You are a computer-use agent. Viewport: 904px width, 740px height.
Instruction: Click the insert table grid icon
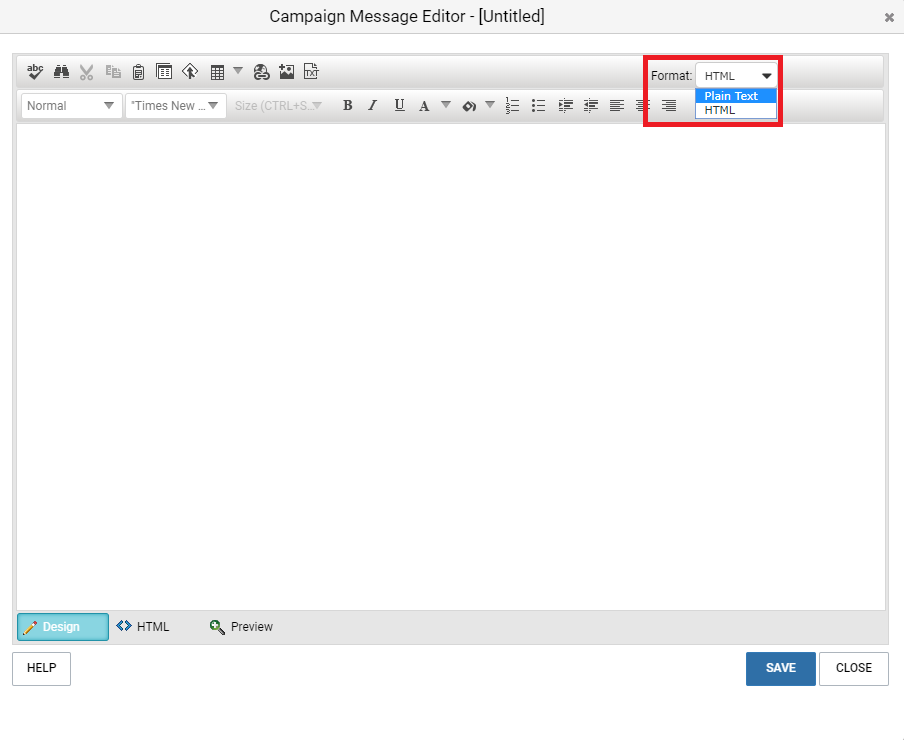coord(217,72)
